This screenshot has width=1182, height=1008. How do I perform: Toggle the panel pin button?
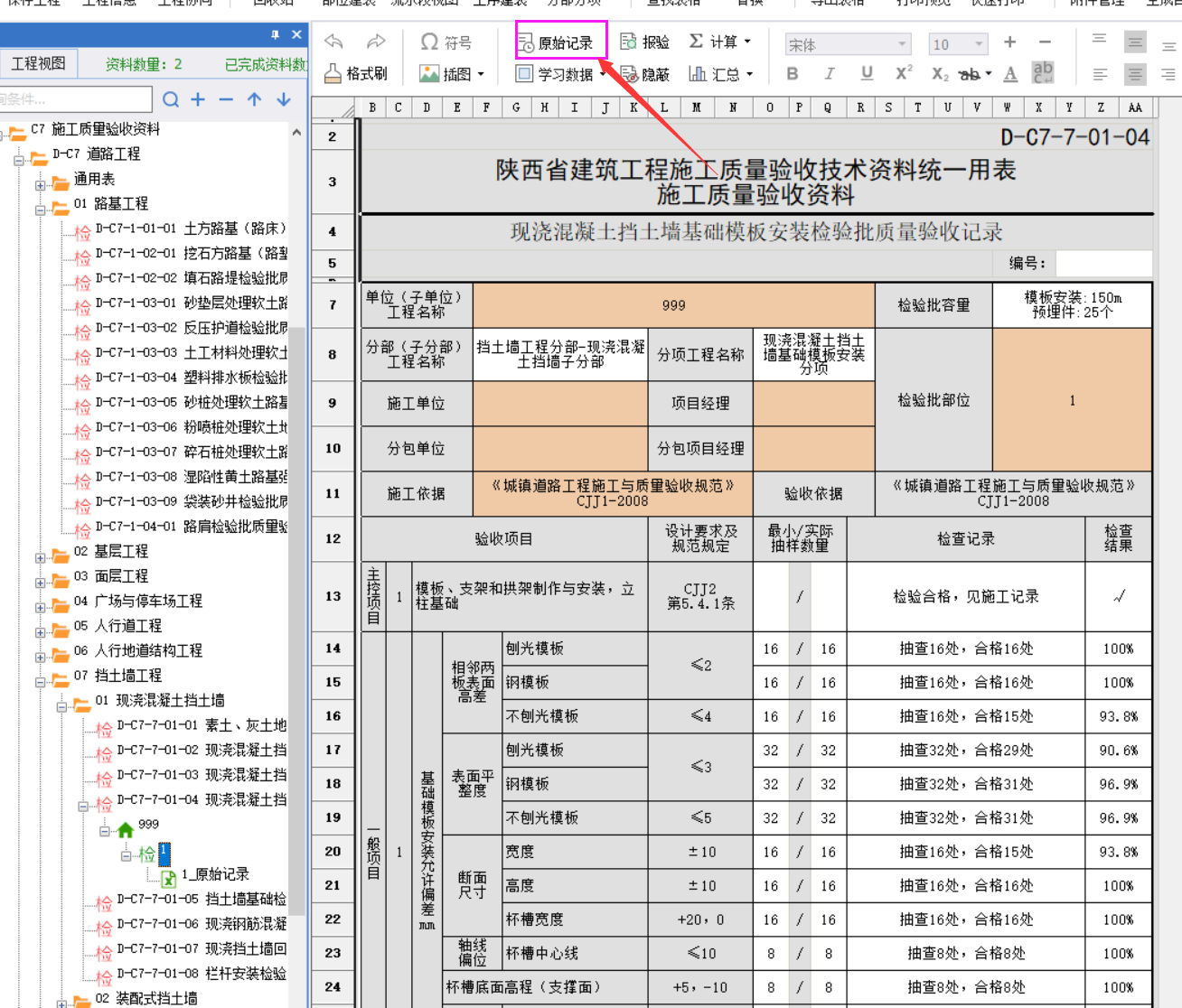tap(275, 34)
